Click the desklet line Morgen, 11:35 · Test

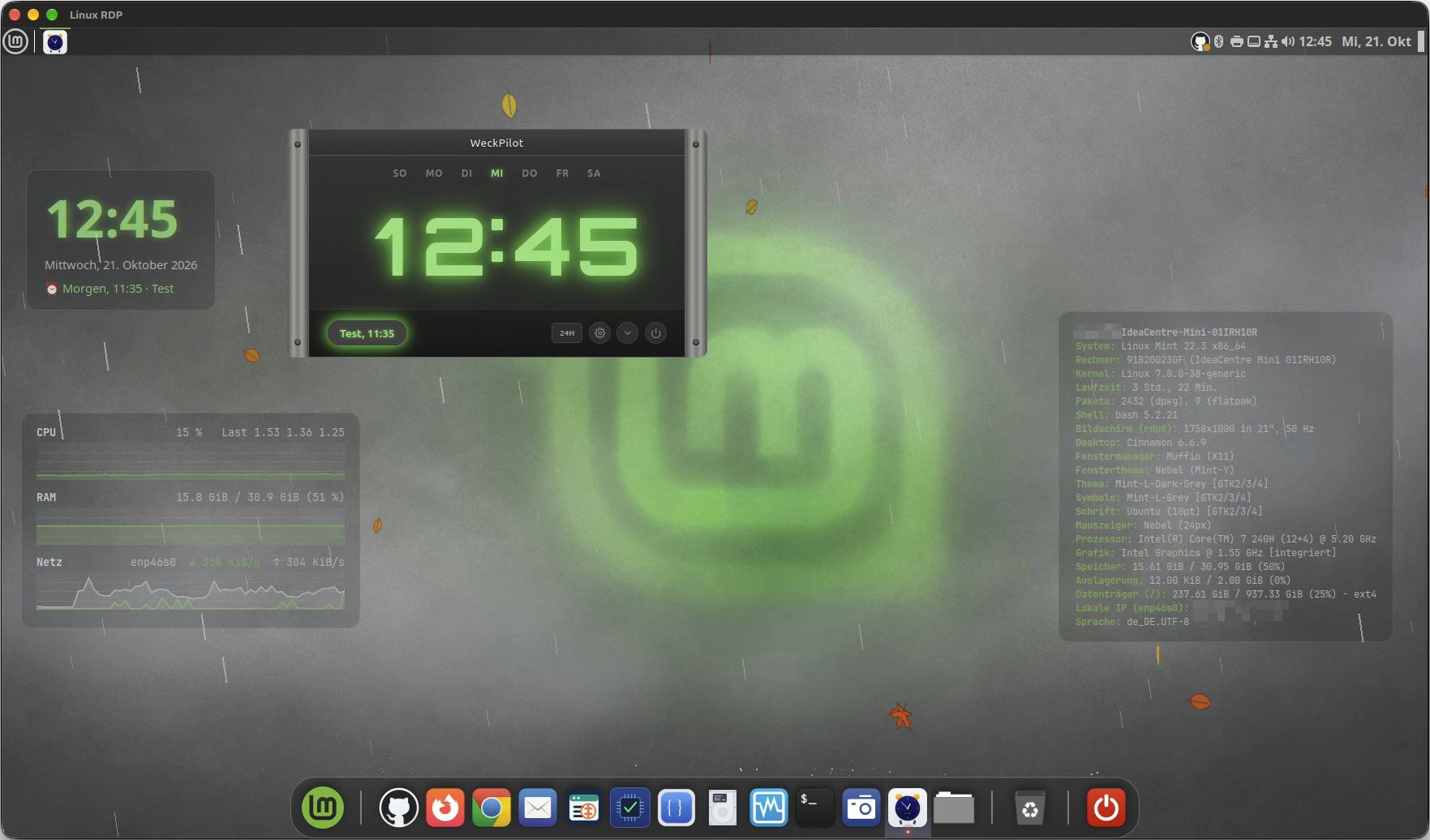(x=110, y=289)
